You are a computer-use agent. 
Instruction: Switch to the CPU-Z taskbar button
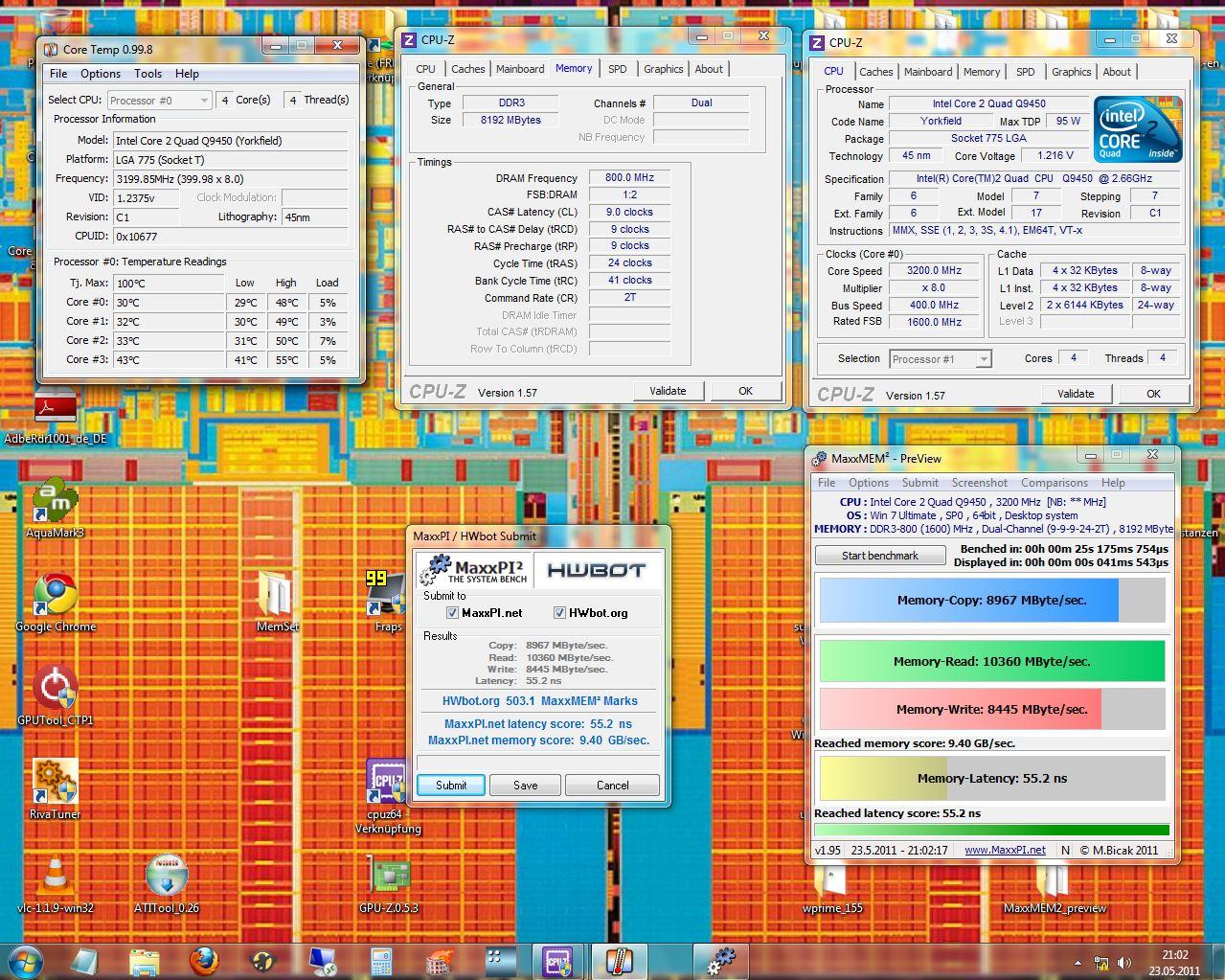pyautogui.click(x=558, y=961)
